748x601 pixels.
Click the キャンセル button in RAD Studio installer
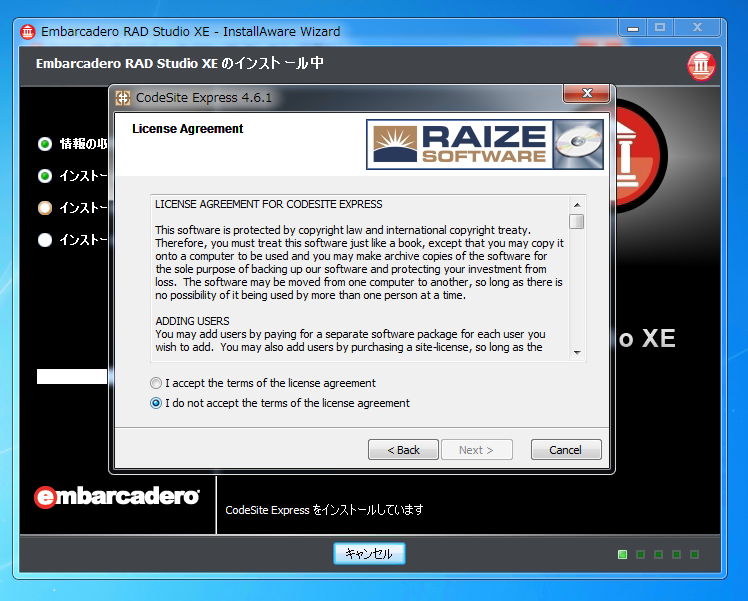[369, 553]
